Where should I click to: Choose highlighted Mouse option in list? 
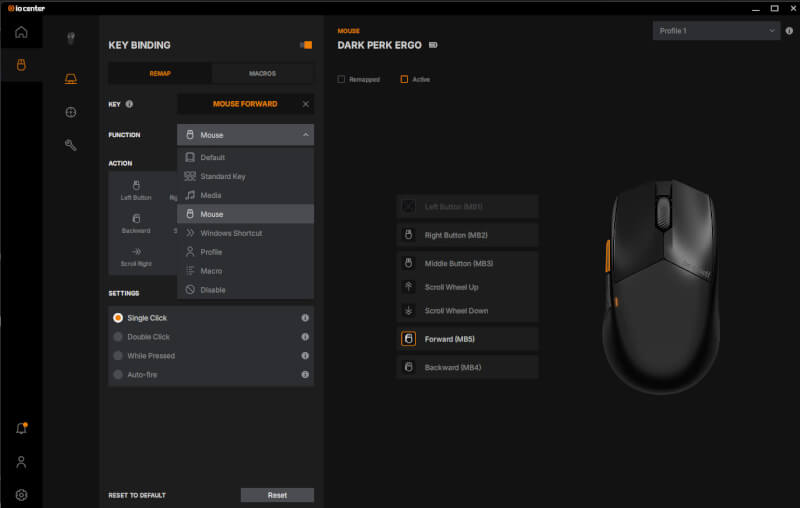coord(245,214)
